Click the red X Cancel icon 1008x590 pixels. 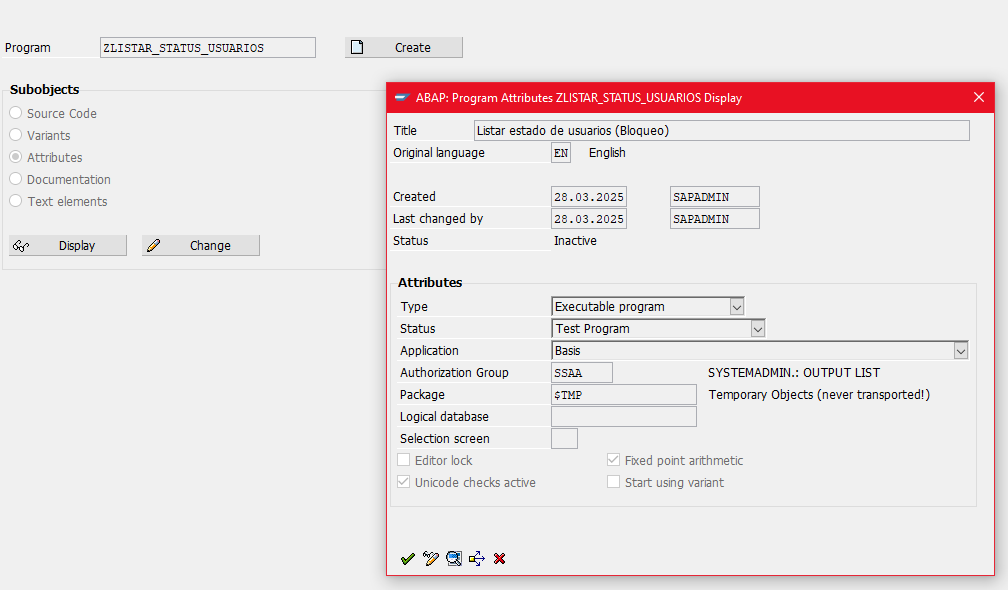500,559
